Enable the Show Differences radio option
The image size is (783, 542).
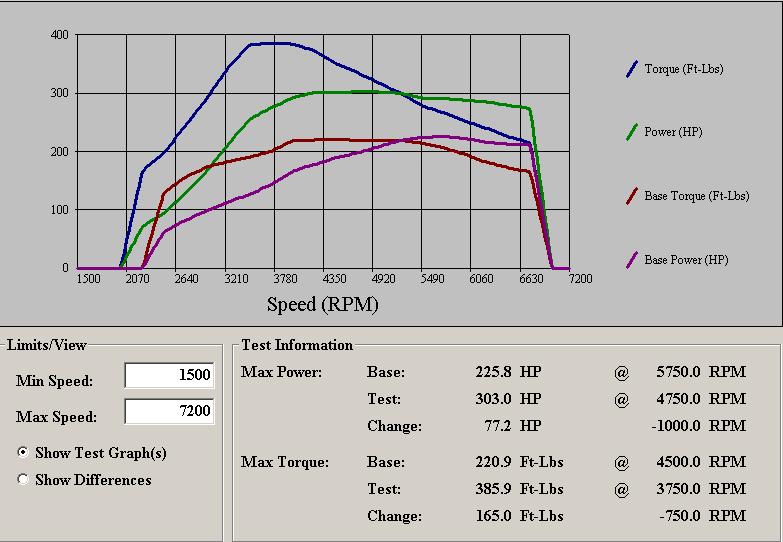[x=23, y=480]
